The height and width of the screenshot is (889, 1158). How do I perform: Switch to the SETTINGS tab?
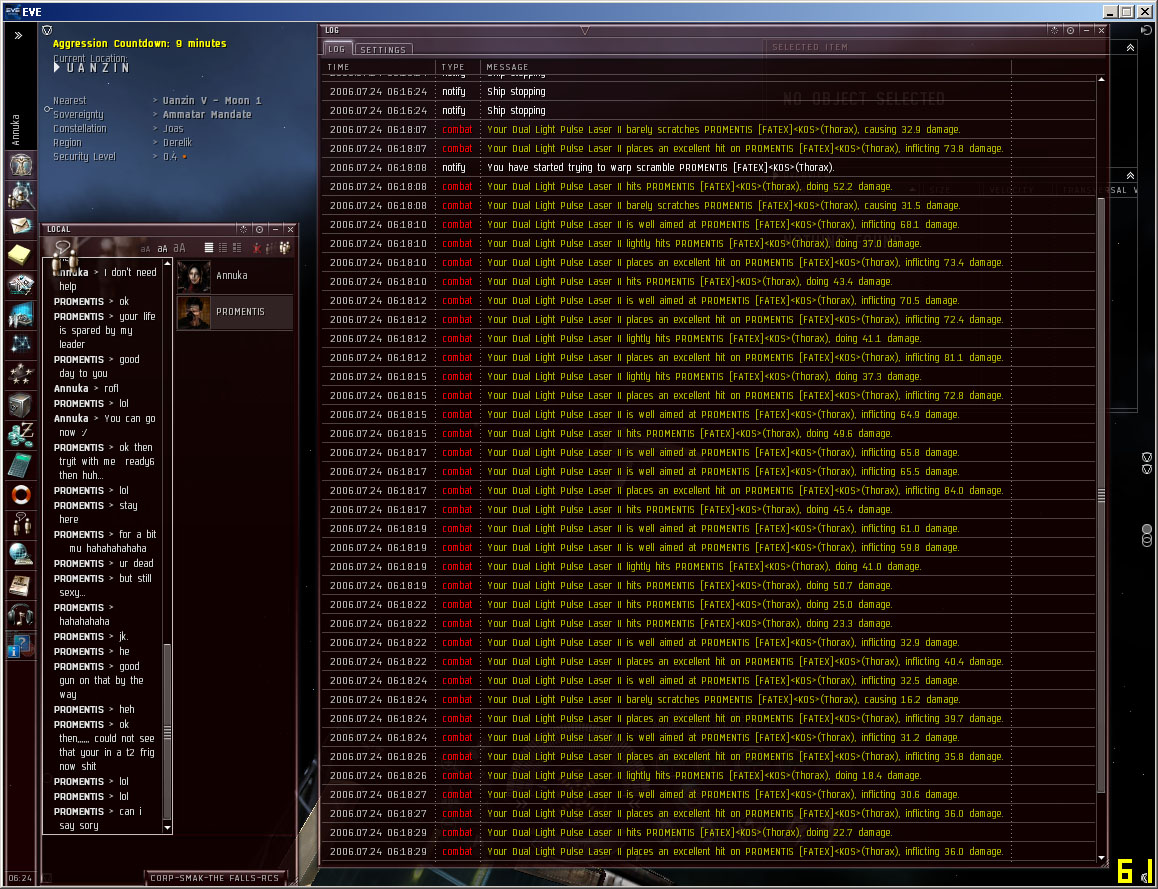point(383,49)
